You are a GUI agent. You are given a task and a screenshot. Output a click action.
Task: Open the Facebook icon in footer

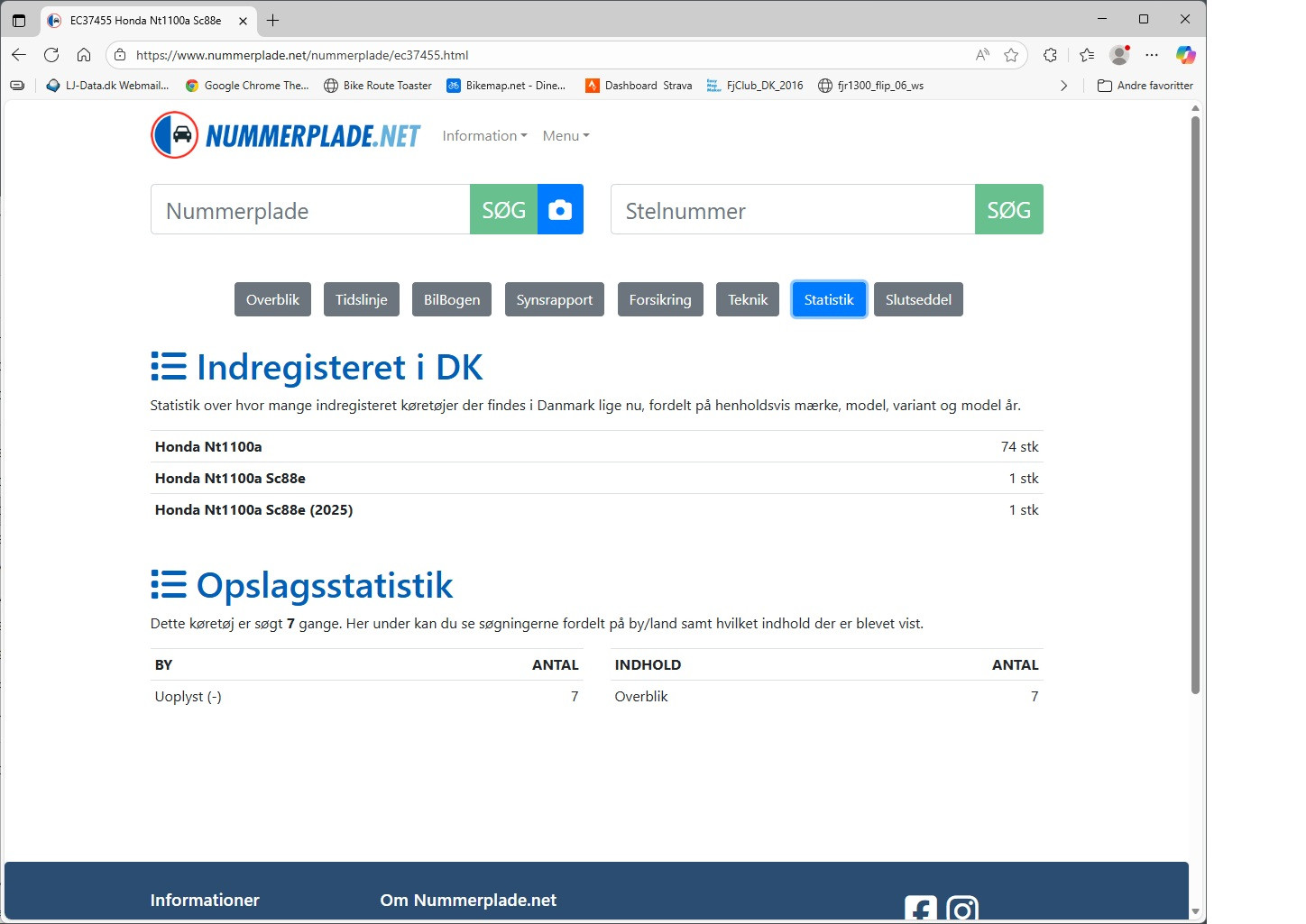(x=920, y=909)
